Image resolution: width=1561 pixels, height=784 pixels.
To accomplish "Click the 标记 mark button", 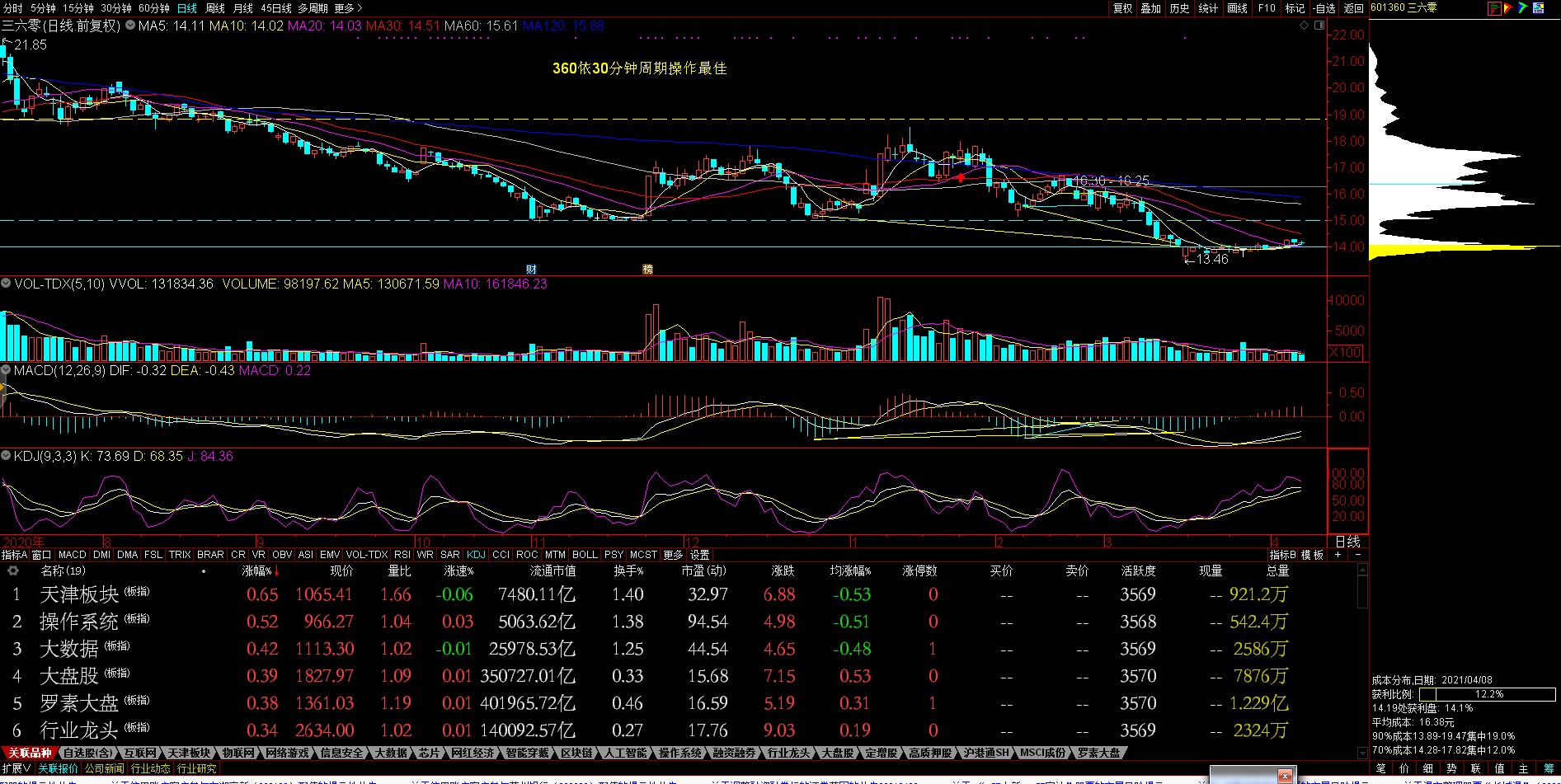I will [x=1295, y=8].
